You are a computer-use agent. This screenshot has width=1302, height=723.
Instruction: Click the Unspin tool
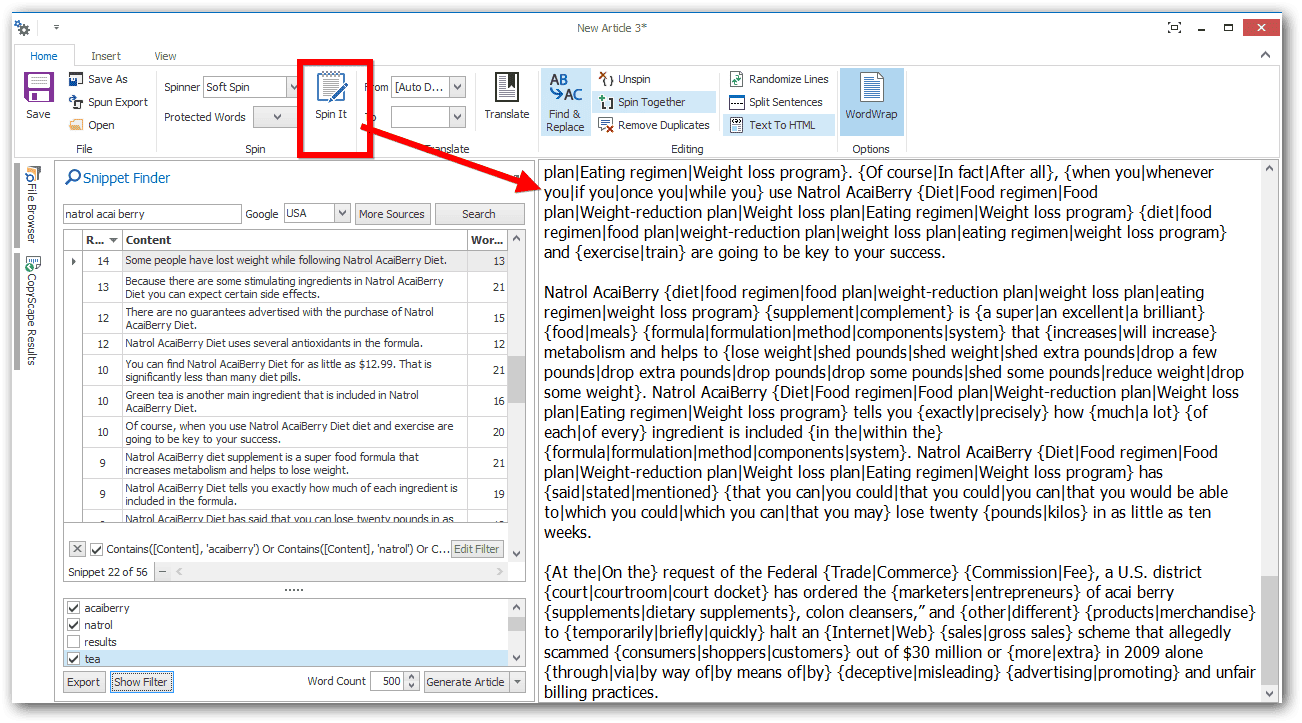(x=625, y=79)
